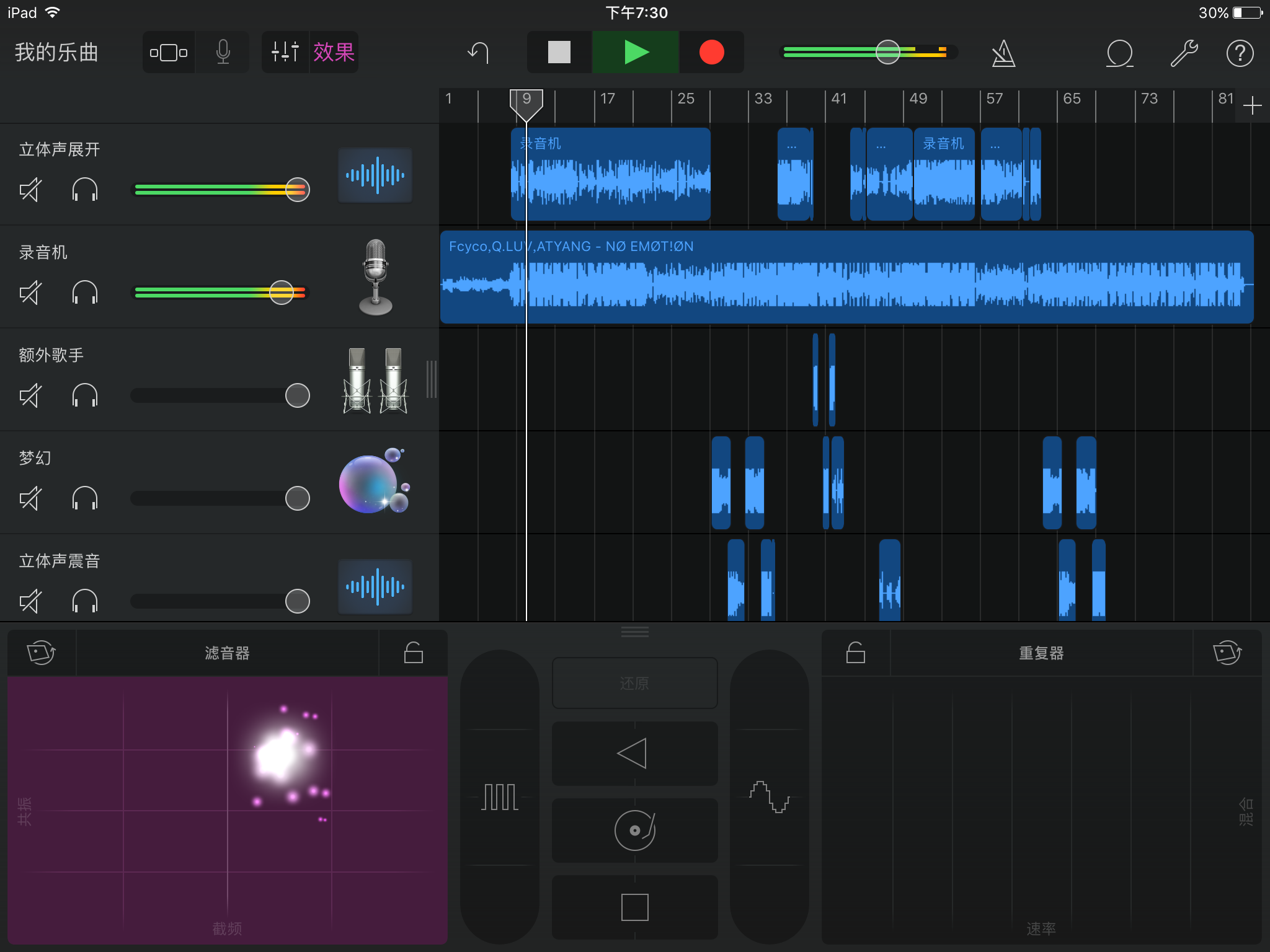Solo the 录音机 track with headphones
Screen dimensions: 1270x952
[85, 293]
